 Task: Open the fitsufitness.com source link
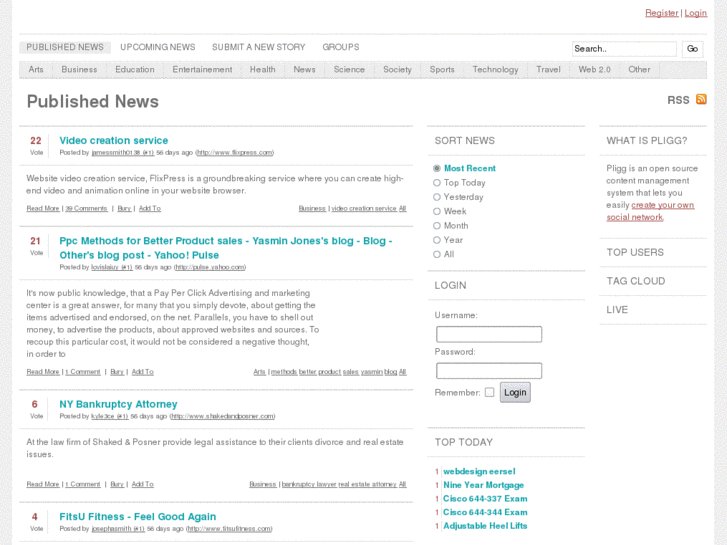230,528
